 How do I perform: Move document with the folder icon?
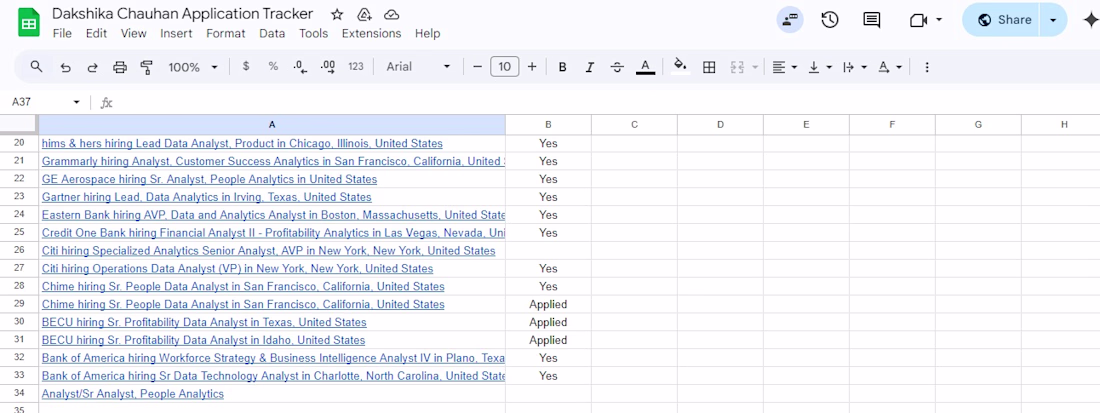click(x=364, y=15)
